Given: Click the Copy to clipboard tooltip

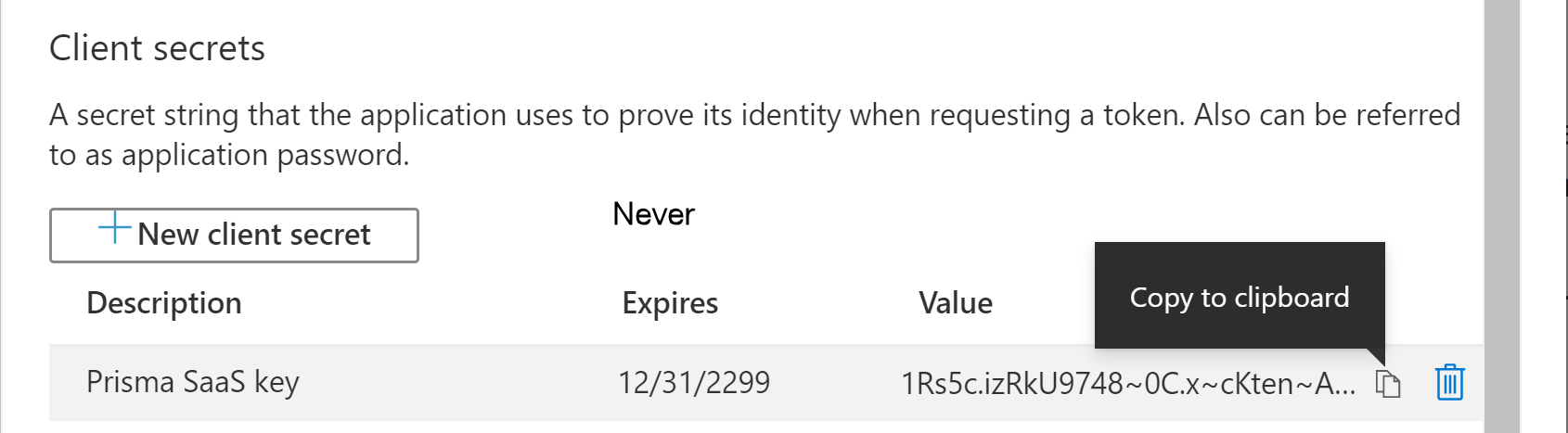Looking at the screenshot, I should pos(1239,297).
